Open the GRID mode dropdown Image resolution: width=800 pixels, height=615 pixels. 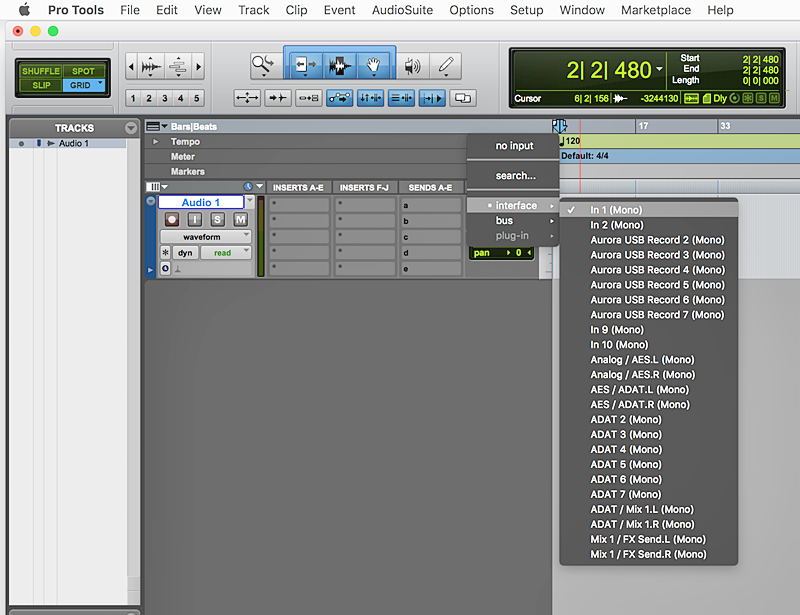tap(101, 83)
